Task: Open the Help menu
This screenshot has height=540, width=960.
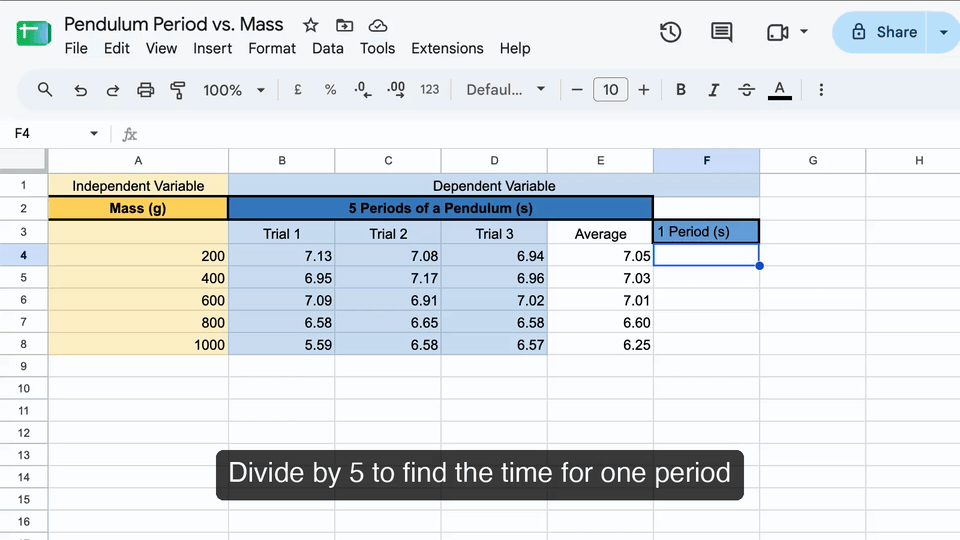Action: point(515,48)
